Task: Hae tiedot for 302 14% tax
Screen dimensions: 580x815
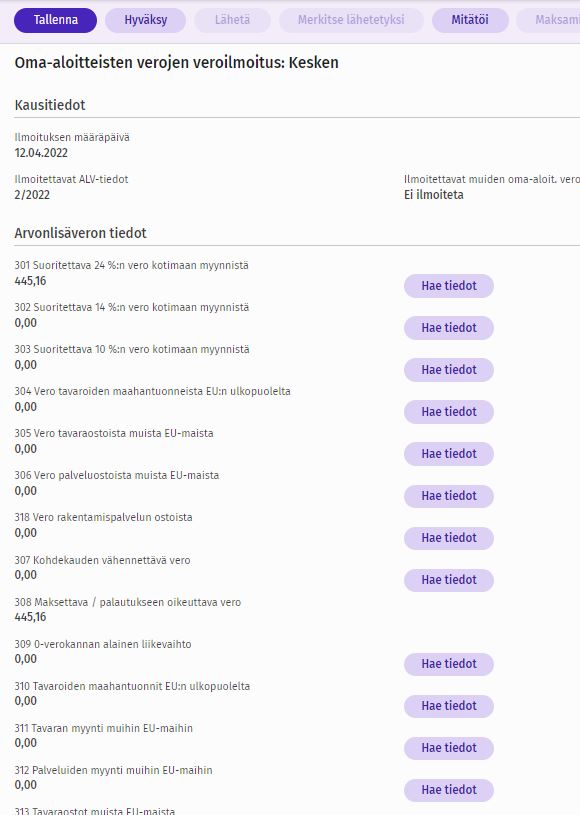Action: click(449, 328)
